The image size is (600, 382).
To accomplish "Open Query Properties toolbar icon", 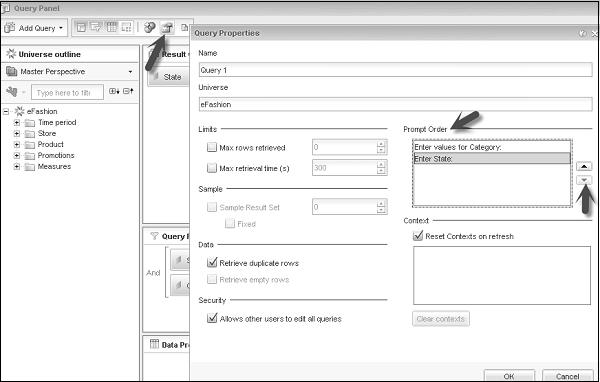I will (x=167, y=28).
